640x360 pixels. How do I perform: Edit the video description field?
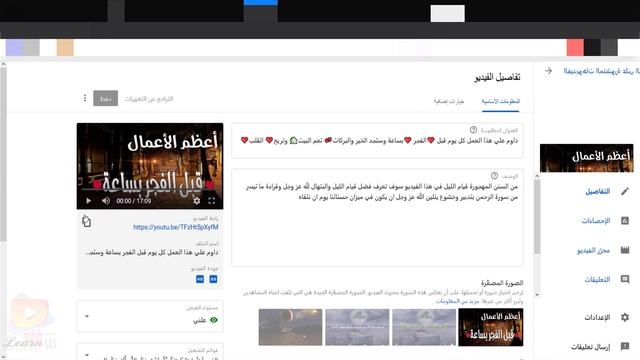tap(377, 218)
